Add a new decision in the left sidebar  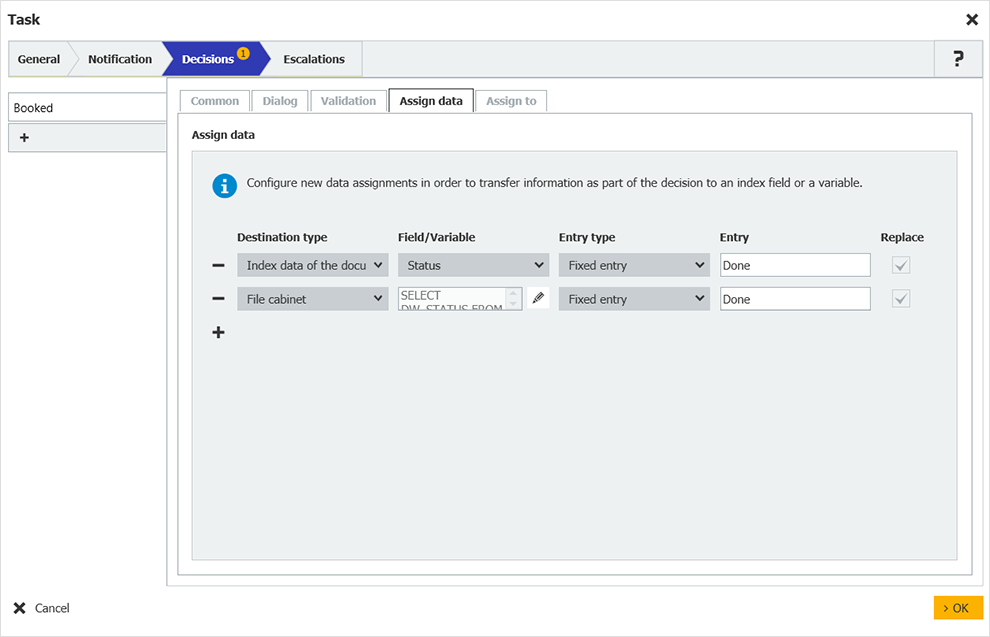click(x=24, y=137)
